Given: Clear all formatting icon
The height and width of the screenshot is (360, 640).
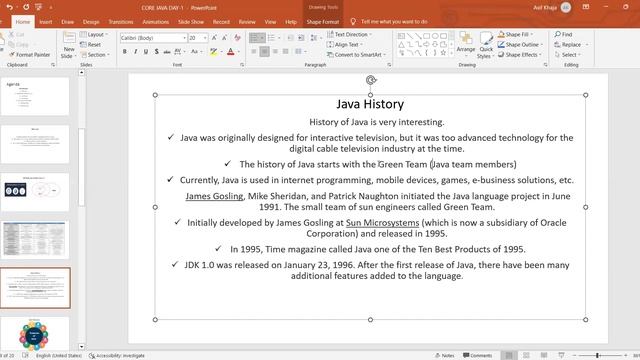Looking at the screenshot, I should tap(237, 38).
